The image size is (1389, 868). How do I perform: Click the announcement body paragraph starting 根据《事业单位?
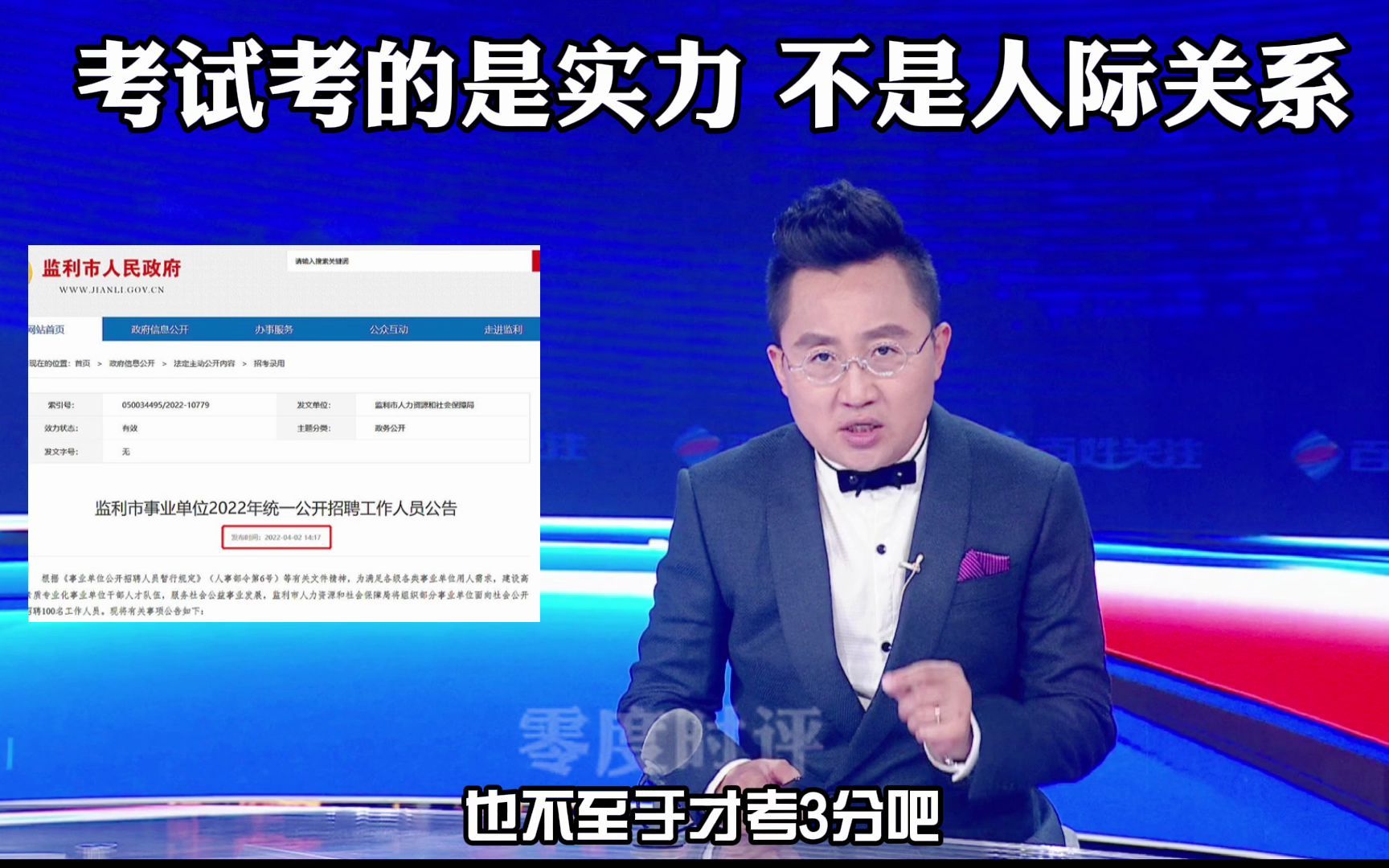tap(278, 595)
